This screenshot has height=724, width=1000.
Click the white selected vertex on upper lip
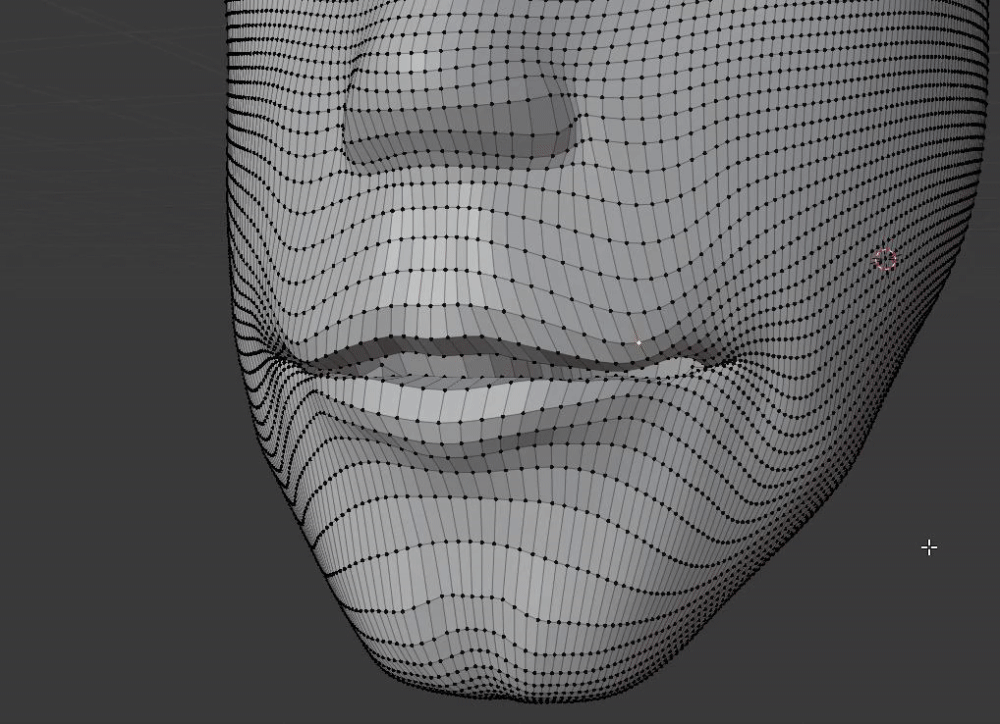(639, 343)
